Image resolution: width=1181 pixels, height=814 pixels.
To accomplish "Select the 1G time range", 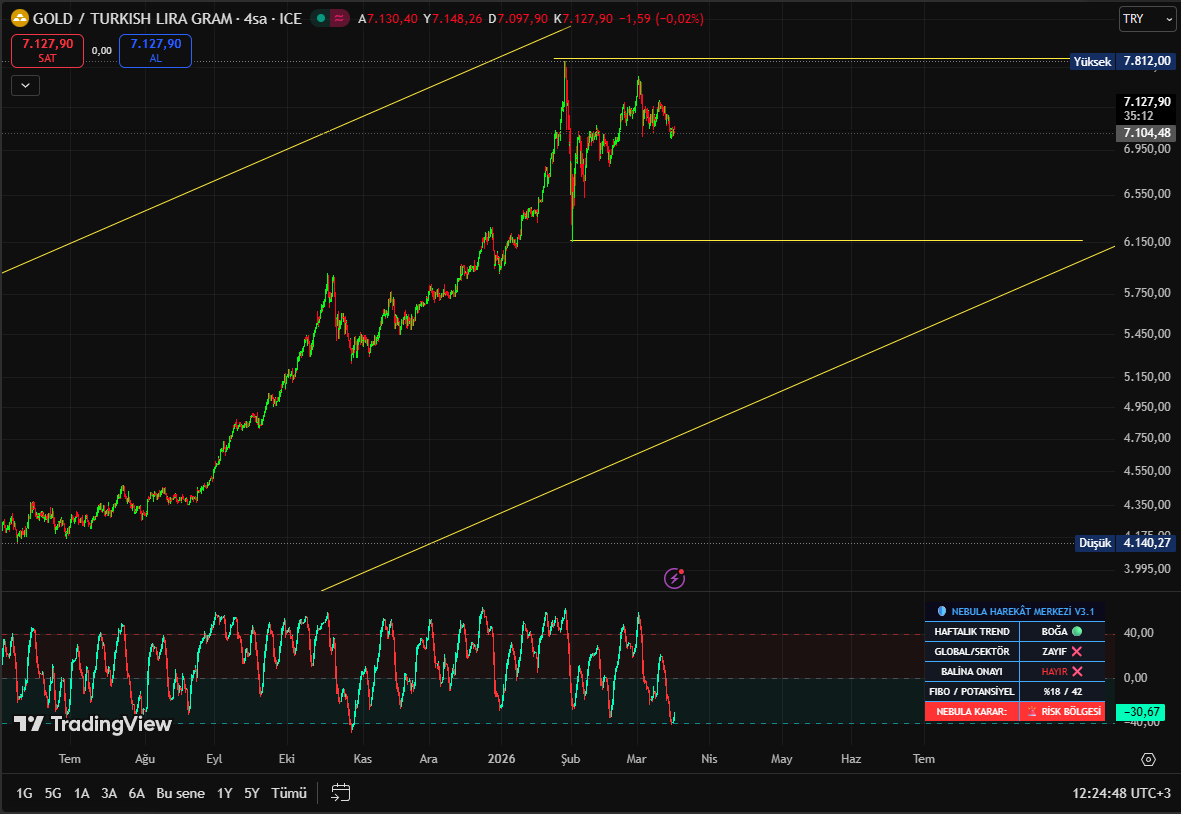I will click(x=24, y=793).
